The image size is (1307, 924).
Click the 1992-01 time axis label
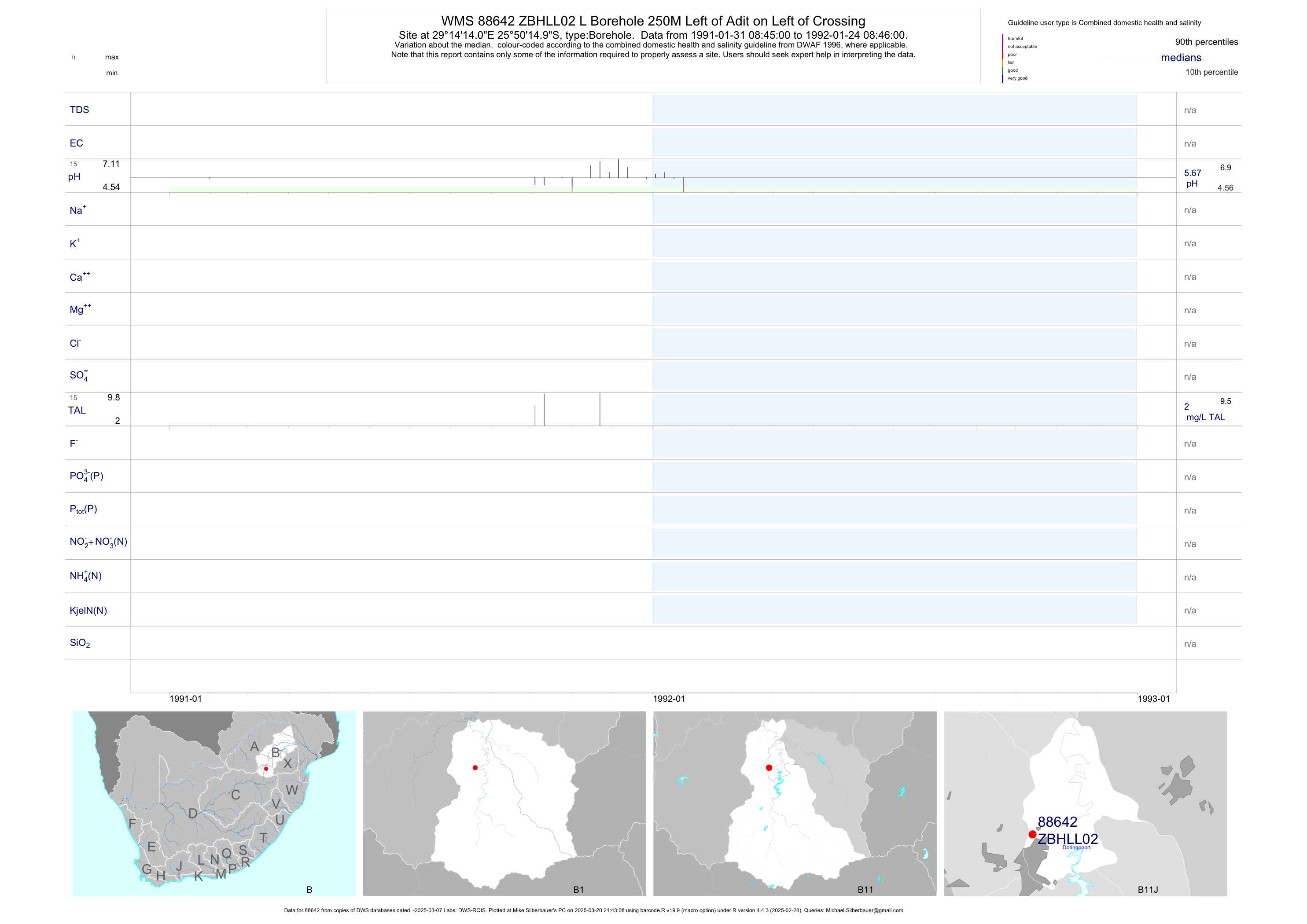(x=669, y=699)
